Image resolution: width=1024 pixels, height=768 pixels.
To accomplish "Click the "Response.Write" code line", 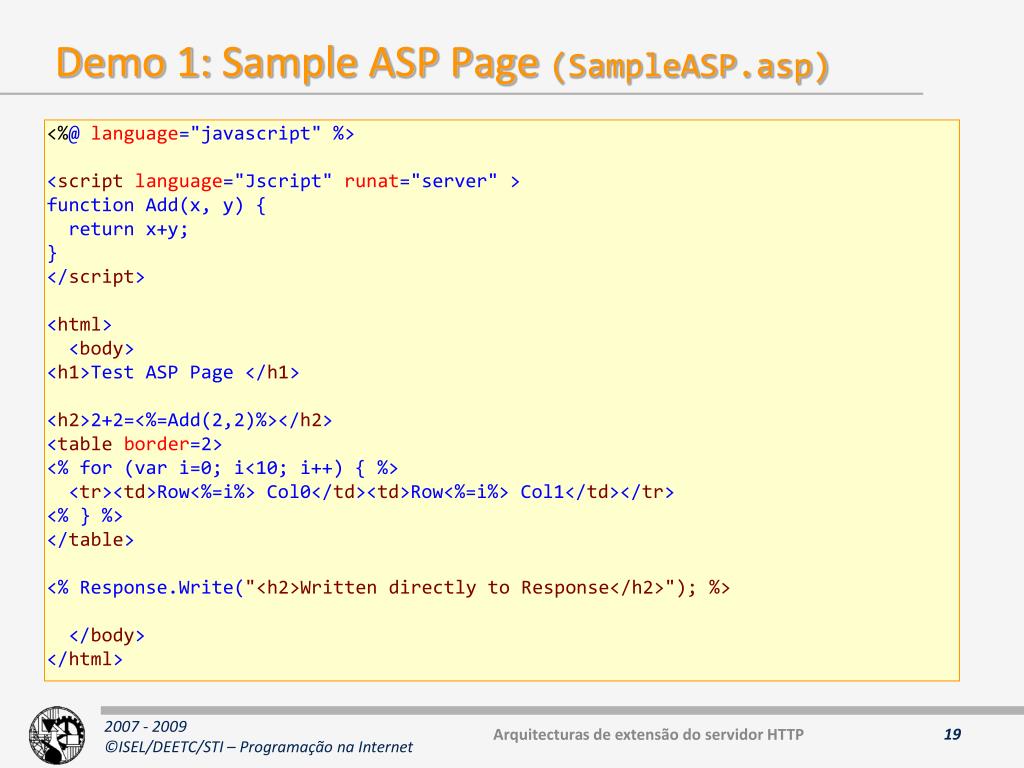I will pos(389,588).
